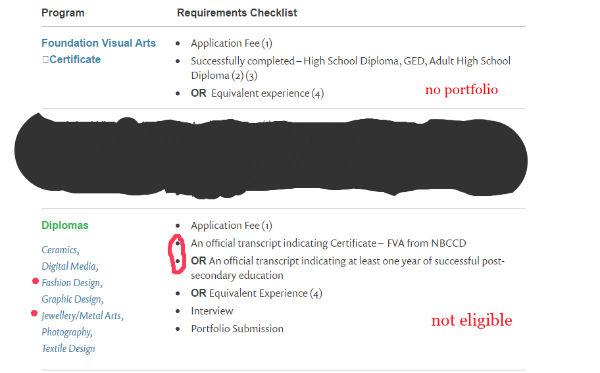This screenshot has height=373, width=600.
Task: Open the Foundation Visual Arts link
Action: point(98,43)
